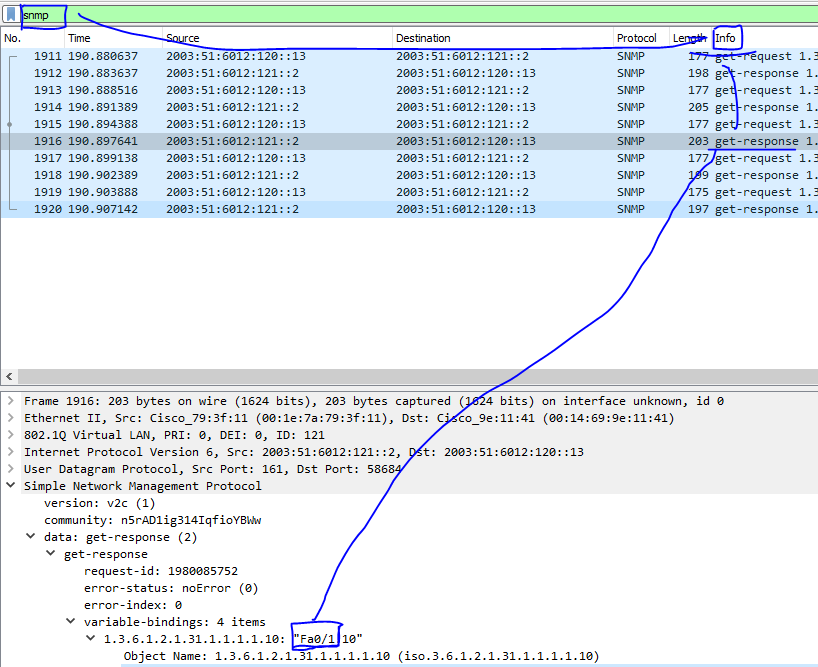
Task: Expand the Frame 1916 details
Action: point(10,401)
